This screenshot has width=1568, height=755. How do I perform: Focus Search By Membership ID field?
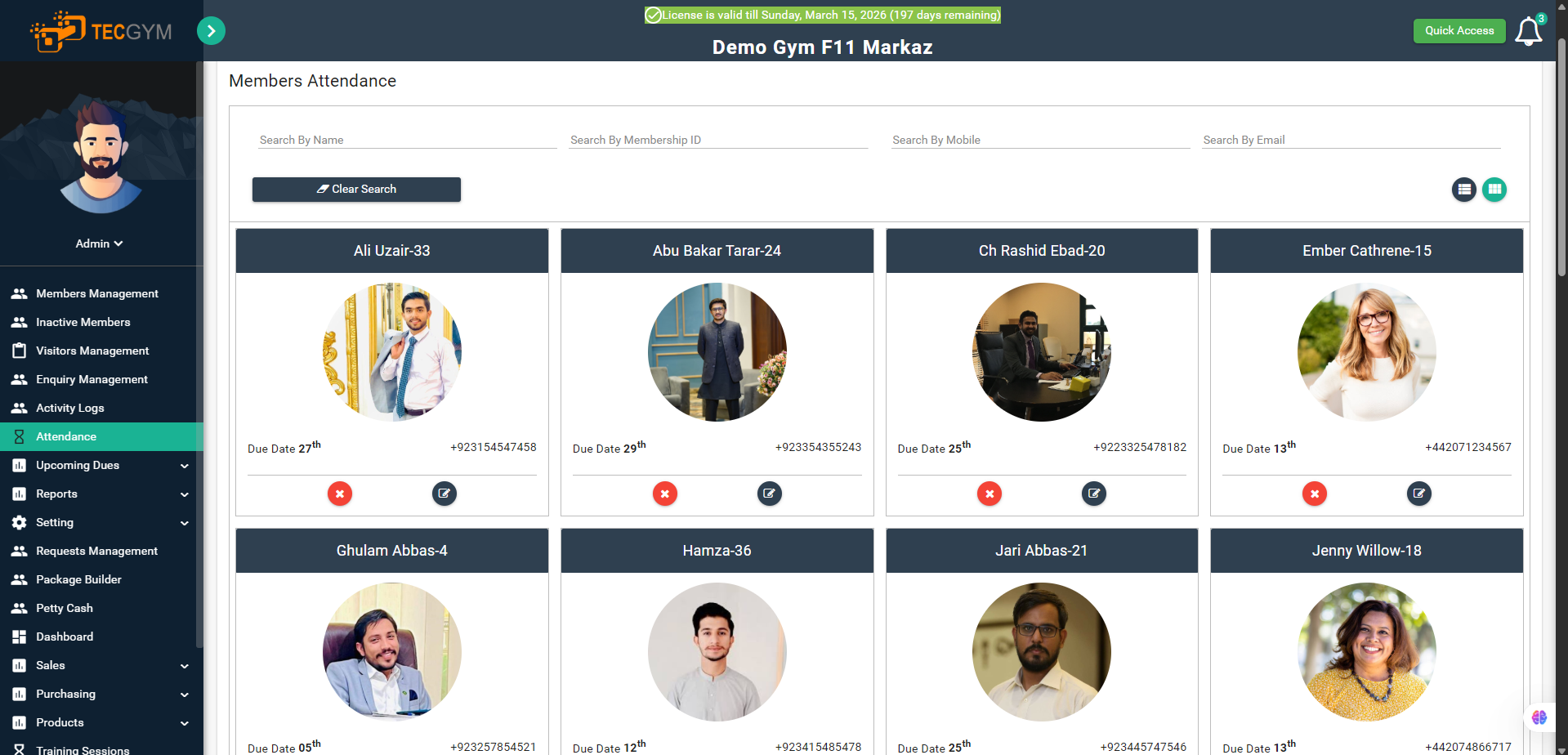(x=718, y=140)
